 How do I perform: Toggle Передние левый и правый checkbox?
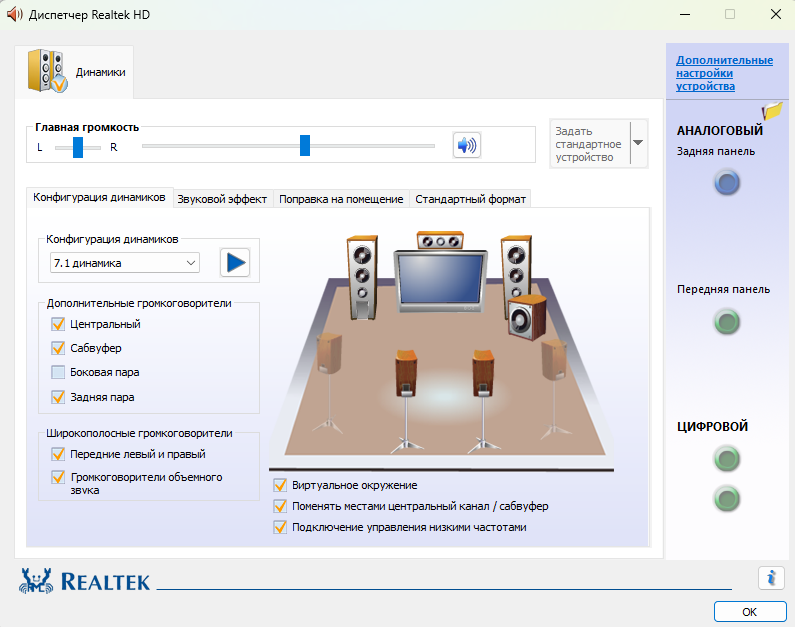pyautogui.click(x=58, y=454)
